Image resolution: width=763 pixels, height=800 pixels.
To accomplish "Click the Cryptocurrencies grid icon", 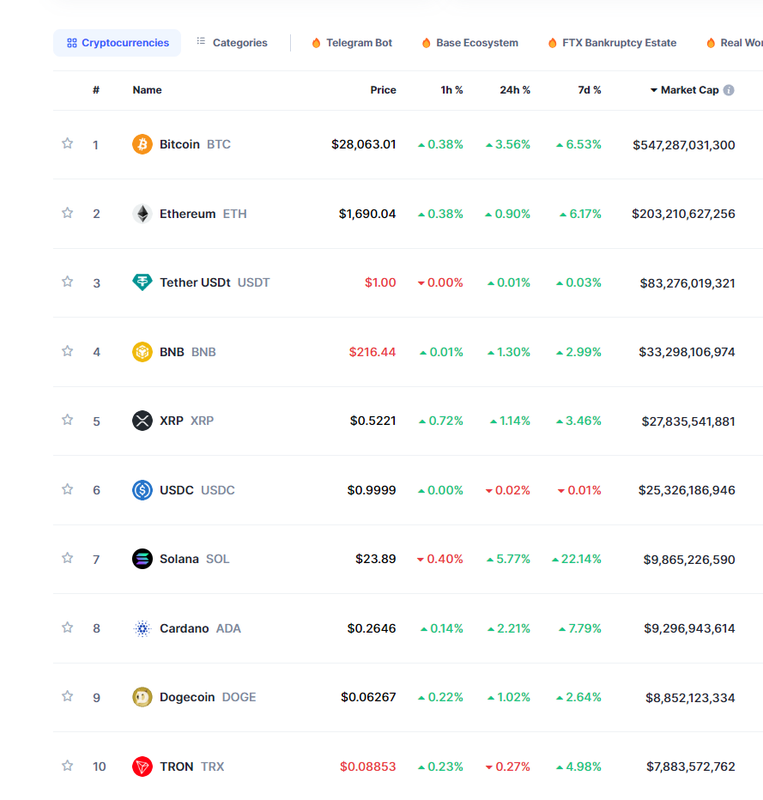I will click(x=72, y=43).
